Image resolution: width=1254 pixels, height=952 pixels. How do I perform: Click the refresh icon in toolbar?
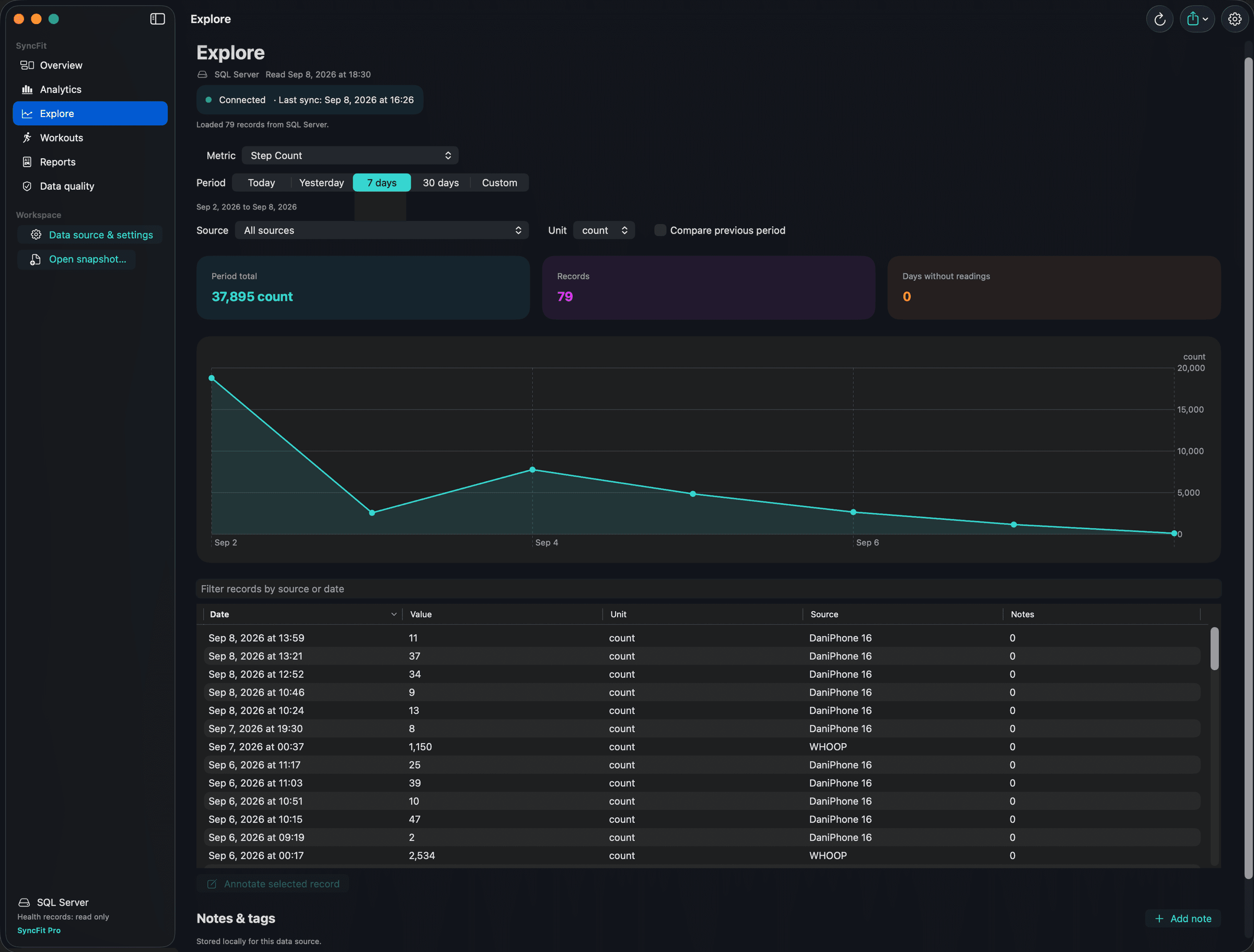(x=1159, y=19)
